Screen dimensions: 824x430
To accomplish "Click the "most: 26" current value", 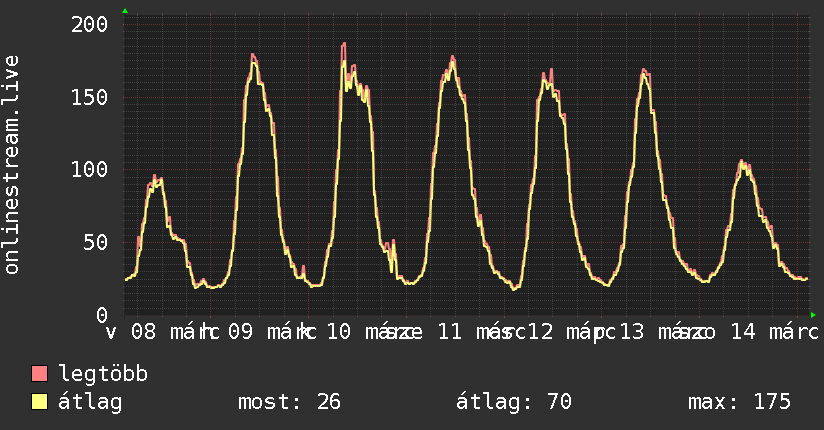I will [x=289, y=402].
